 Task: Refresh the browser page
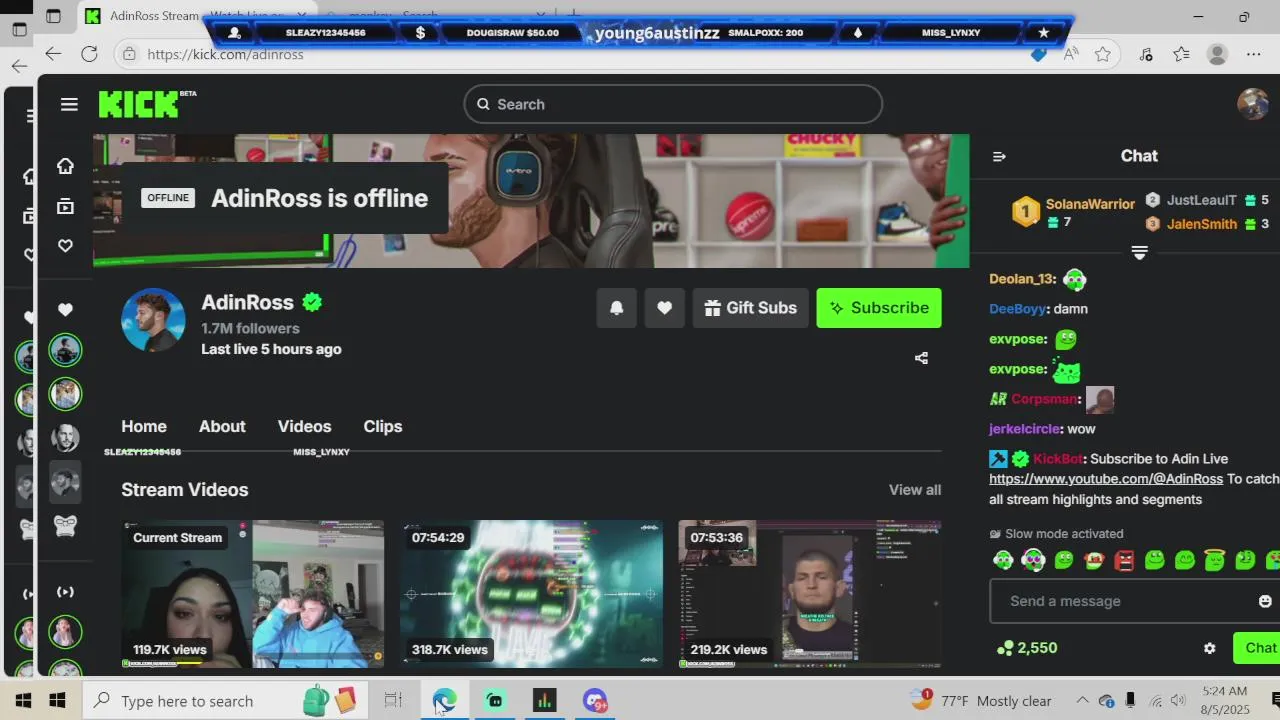tap(89, 54)
